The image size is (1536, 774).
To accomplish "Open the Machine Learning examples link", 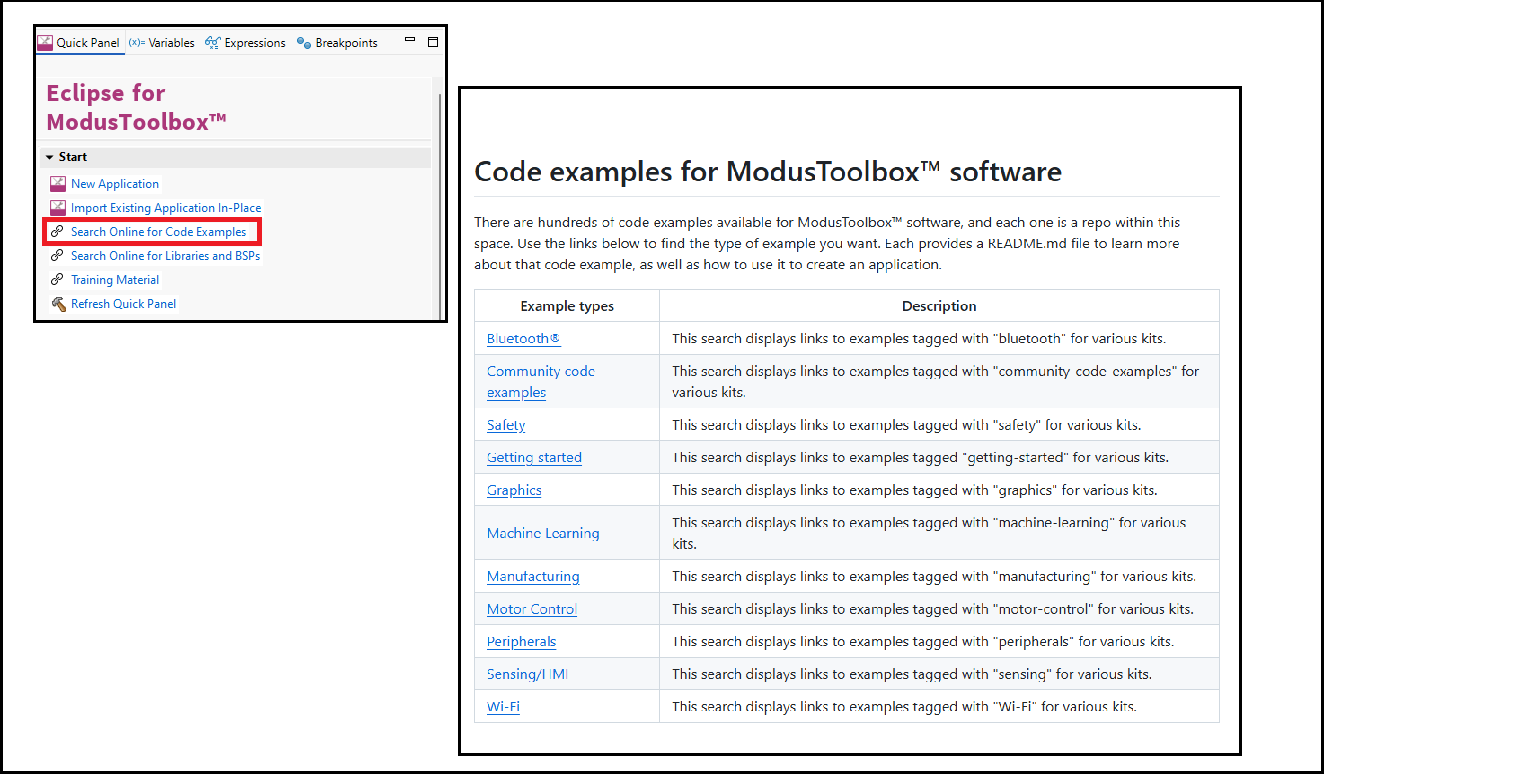I will pos(543,533).
